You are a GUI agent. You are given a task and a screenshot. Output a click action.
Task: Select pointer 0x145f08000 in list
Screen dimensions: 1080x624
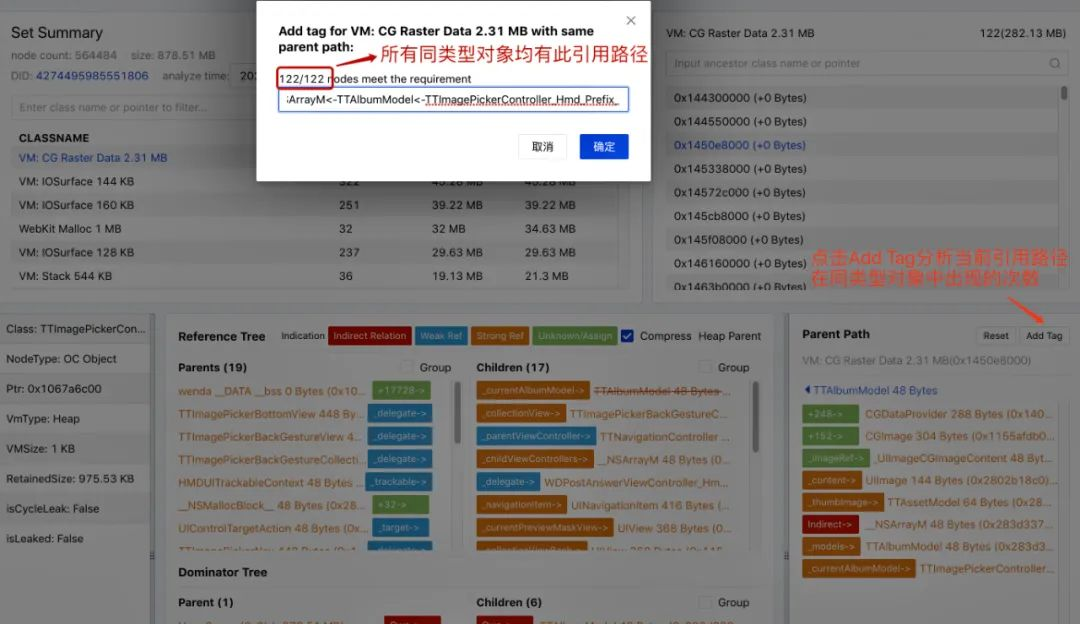[861, 240]
